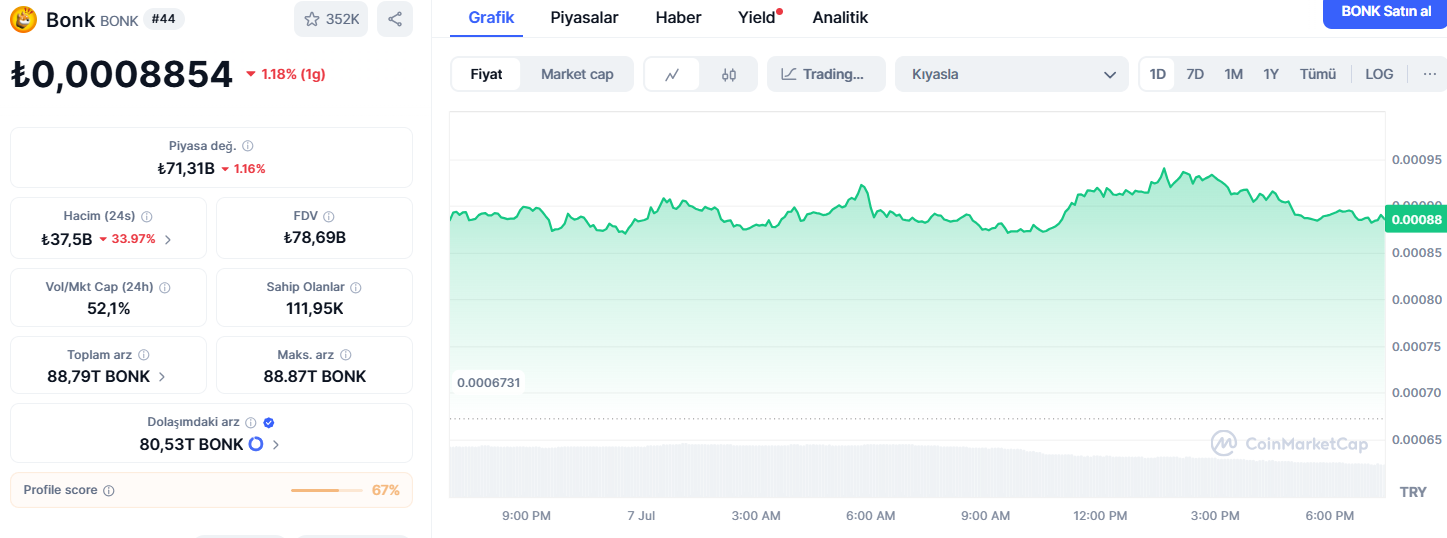
Task: Click the ₺71,31B market cap value
Action: coord(186,168)
